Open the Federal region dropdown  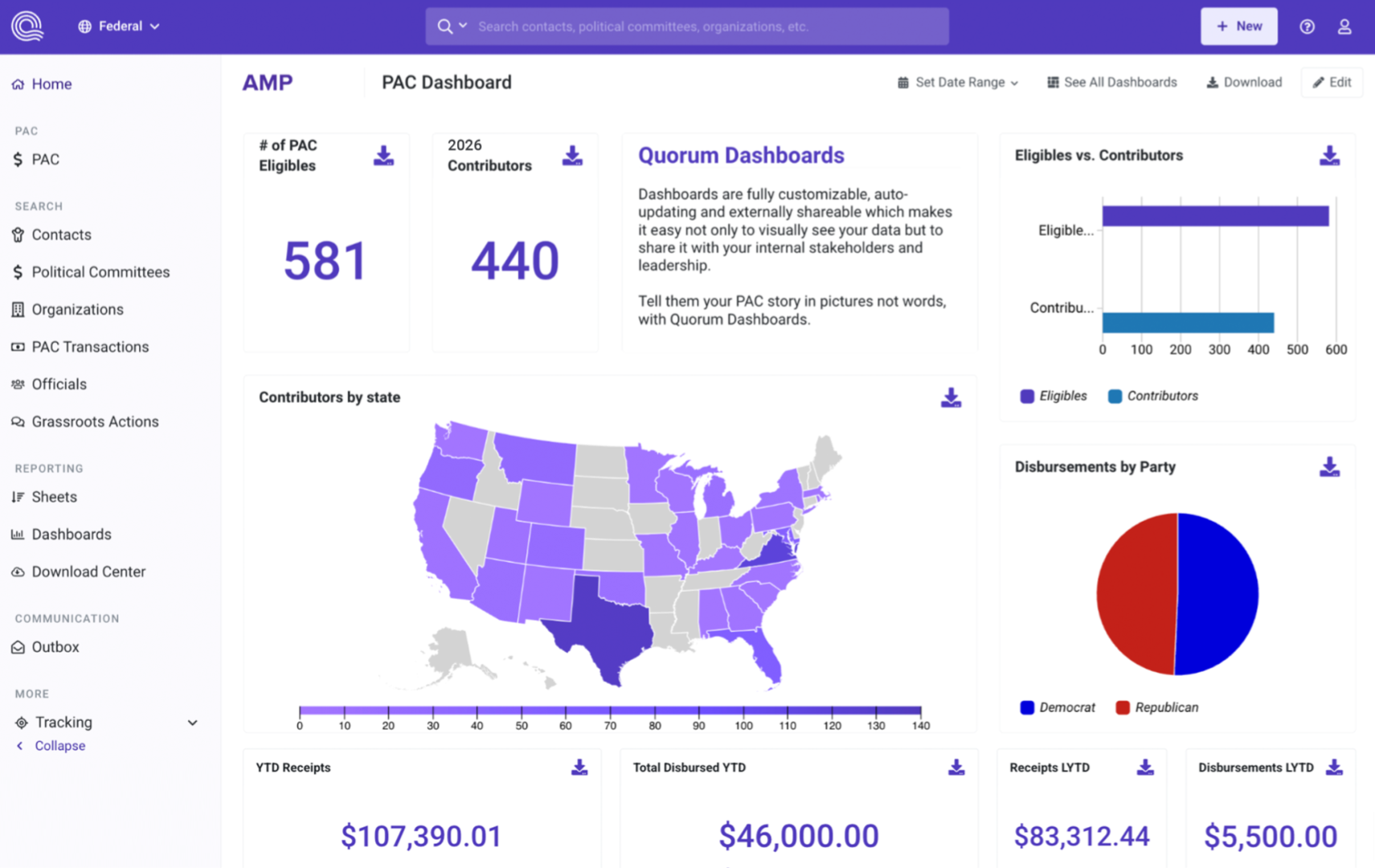(118, 27)
